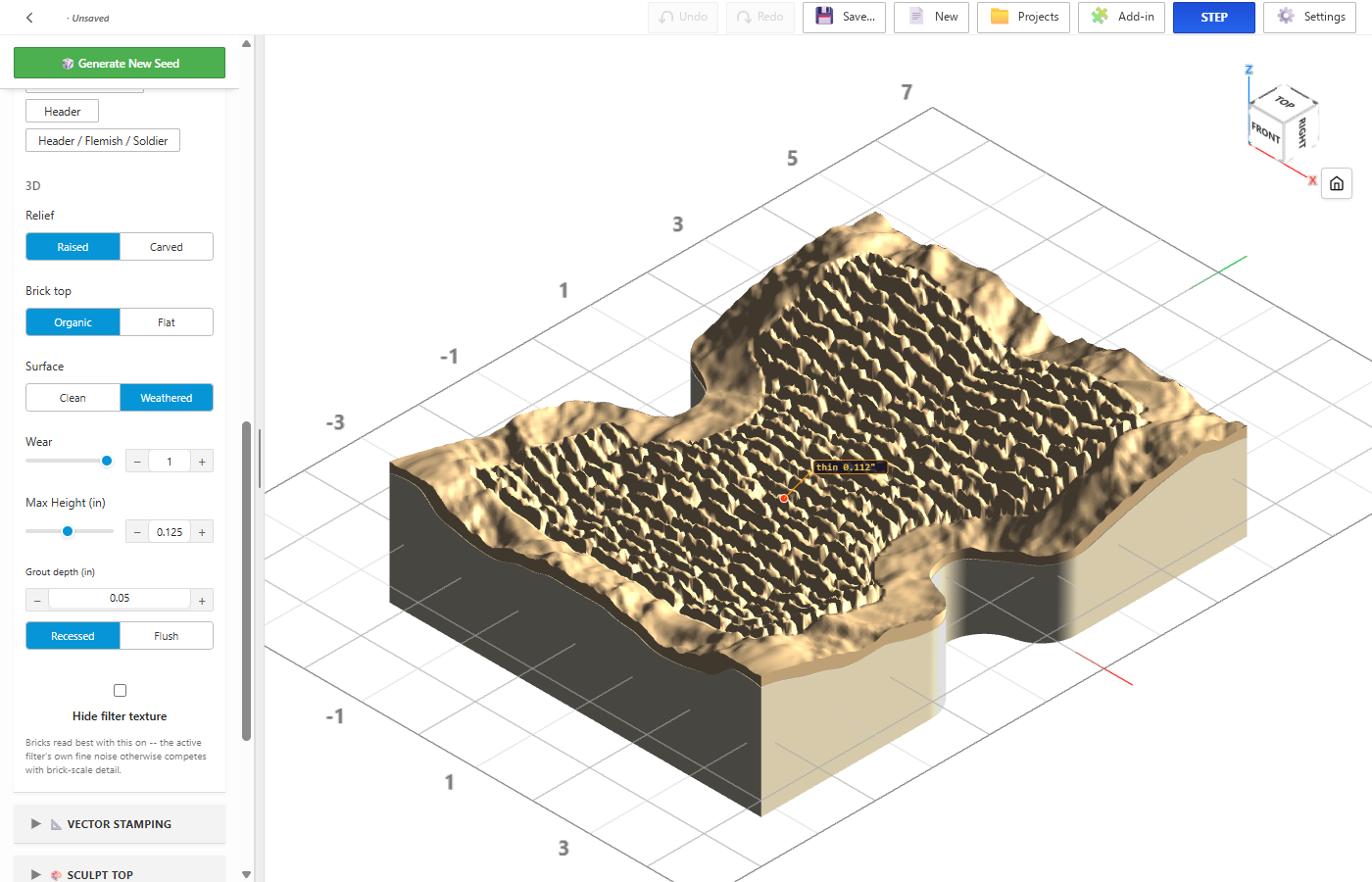
Task: Decrease Max Height value
Action: click(x=137, y=532)
